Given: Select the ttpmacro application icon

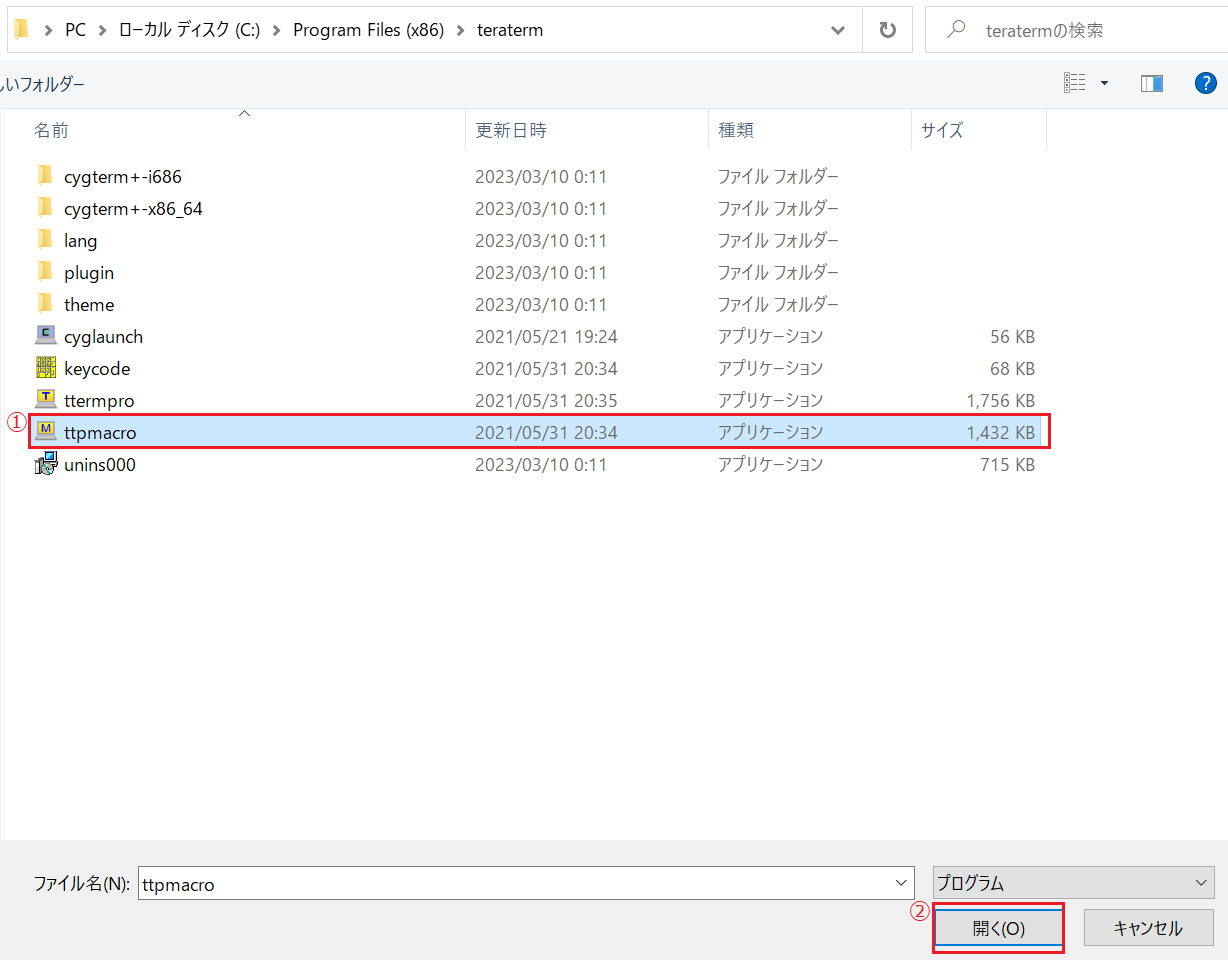Looking at the screenshot, I should [x=46, y=432].
